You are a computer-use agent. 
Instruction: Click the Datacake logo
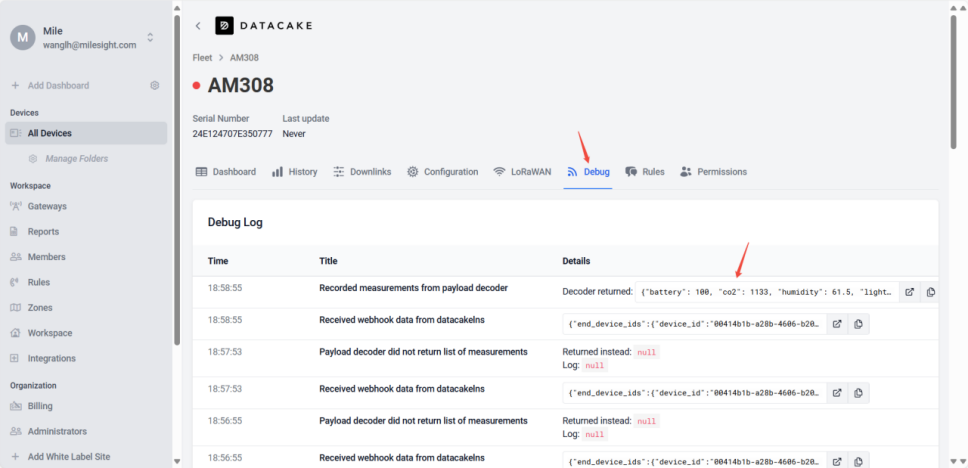click(264, 25)
